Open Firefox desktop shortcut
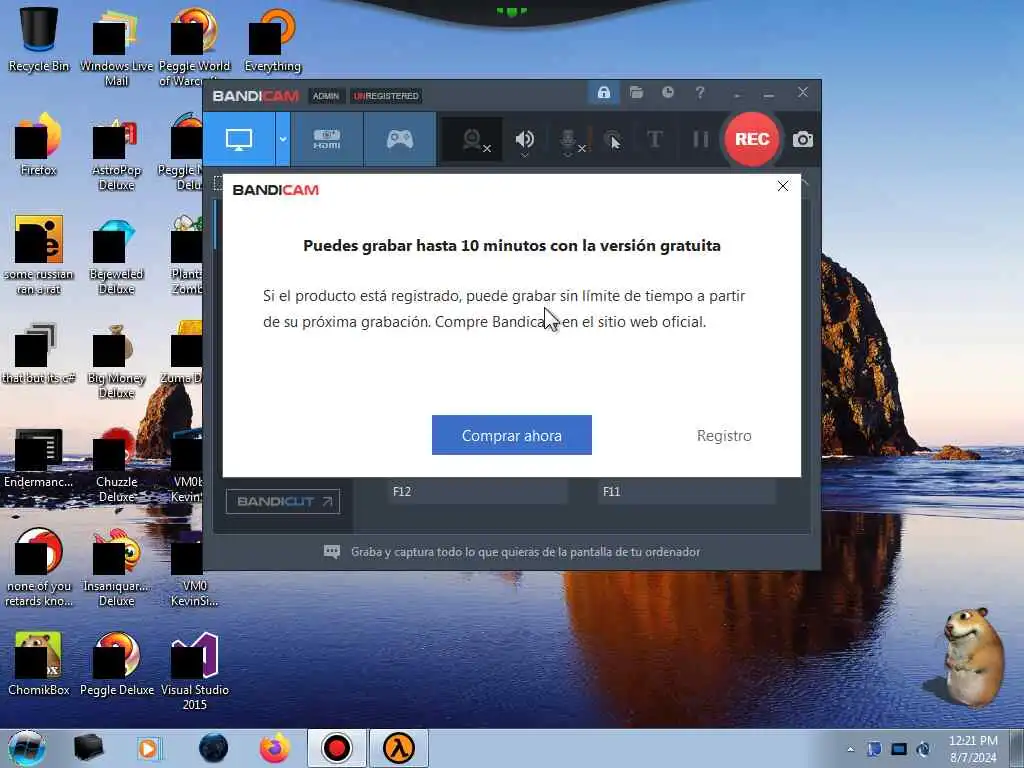 [x=39, y=144]
